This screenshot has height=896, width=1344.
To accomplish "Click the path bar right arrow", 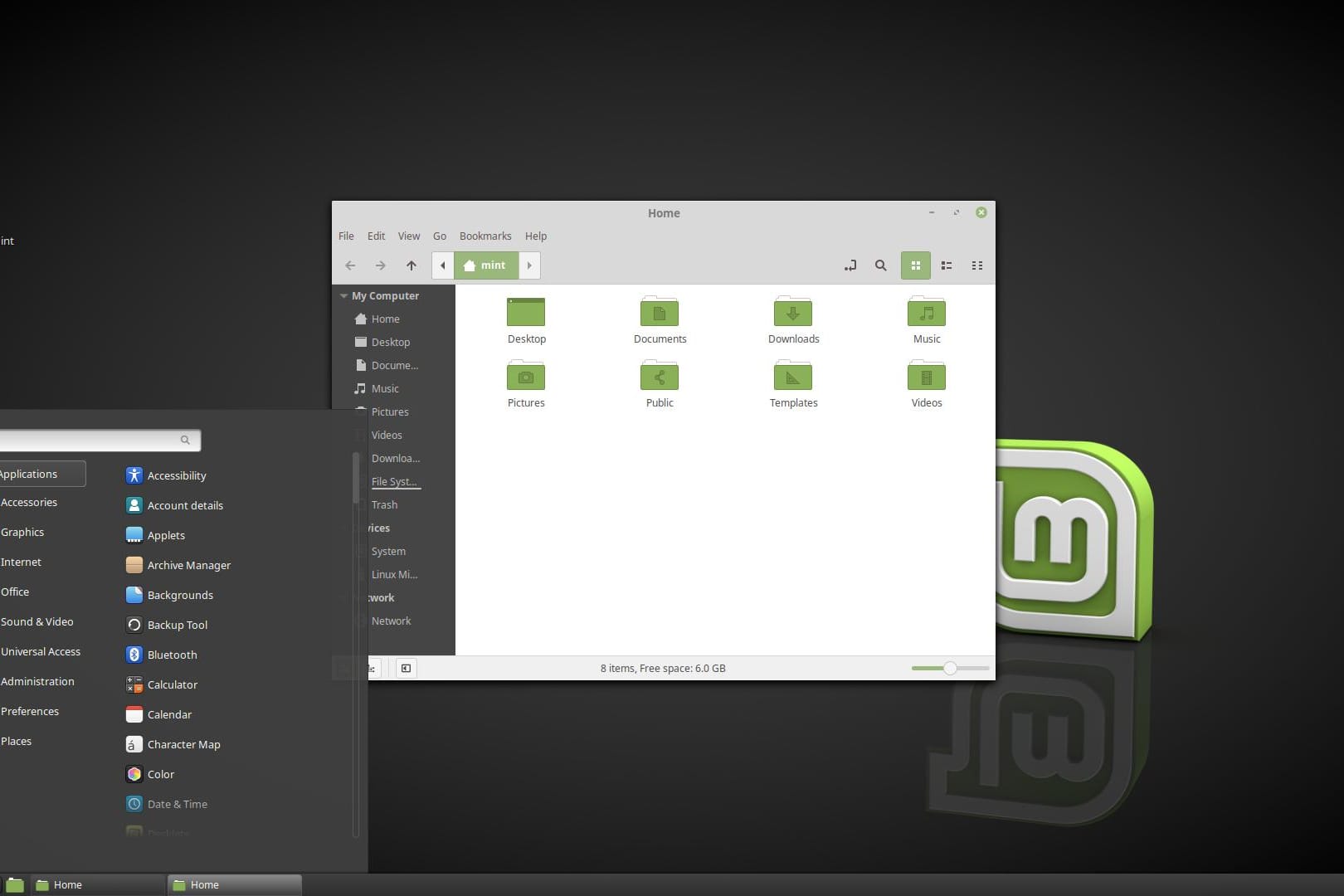I will 529,265.
